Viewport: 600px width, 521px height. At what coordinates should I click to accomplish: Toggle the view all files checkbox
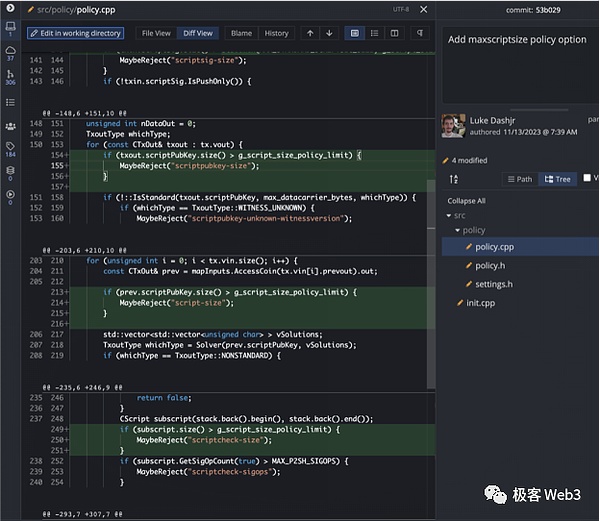click(x=587, y=178)
